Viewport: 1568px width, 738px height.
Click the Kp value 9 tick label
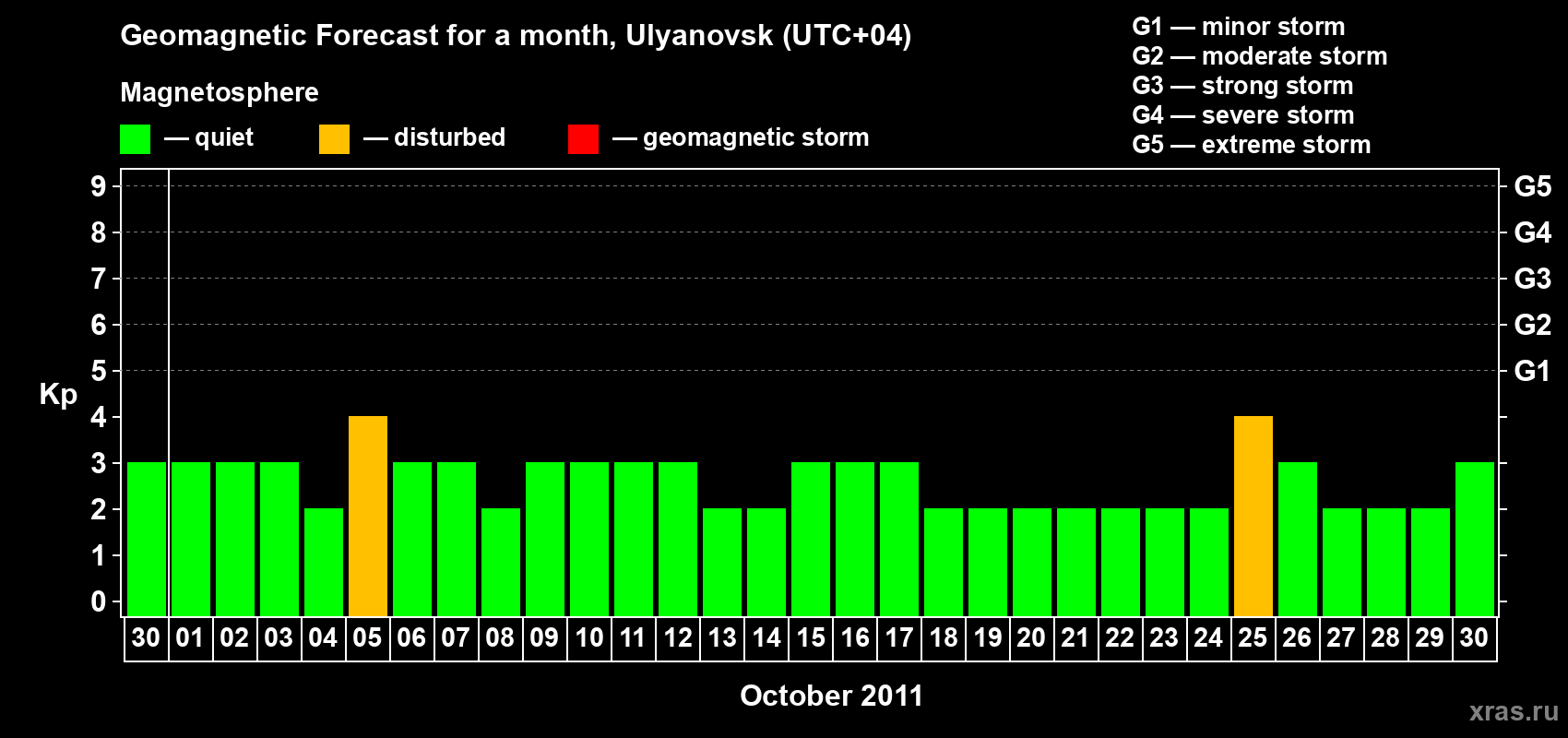(99, 186)
